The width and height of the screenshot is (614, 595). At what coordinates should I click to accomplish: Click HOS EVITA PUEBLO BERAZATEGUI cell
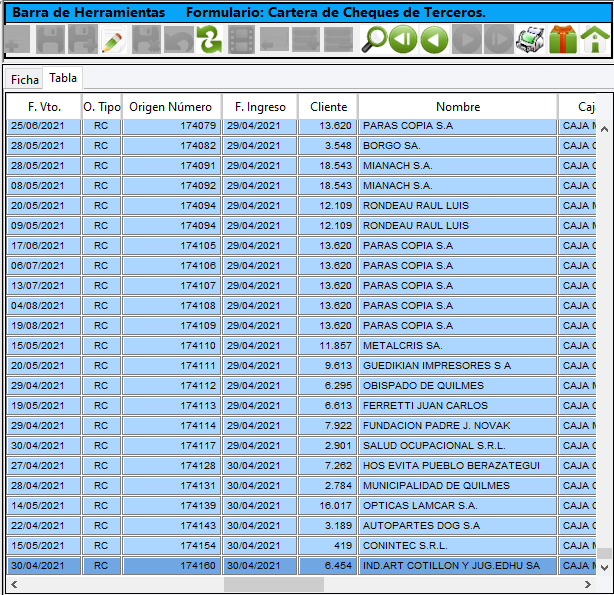click(x=457, y=466)
